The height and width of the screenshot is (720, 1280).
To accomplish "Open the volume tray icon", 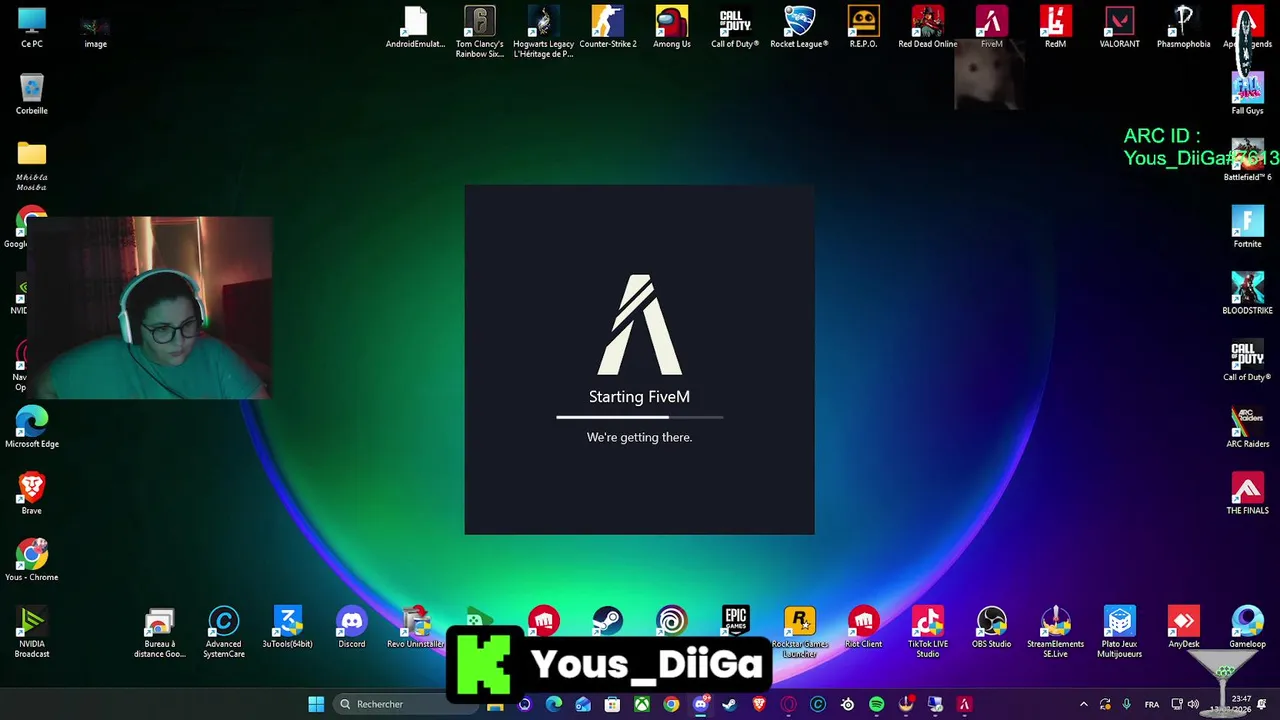I will coord(1192,704).
